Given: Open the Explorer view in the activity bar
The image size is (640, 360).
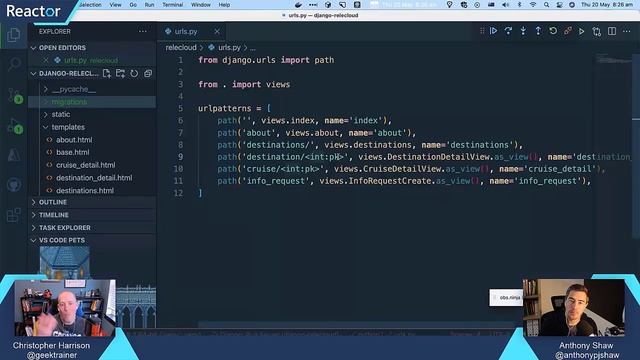Looking at the screenshot, I should click(x=13, y=35).
